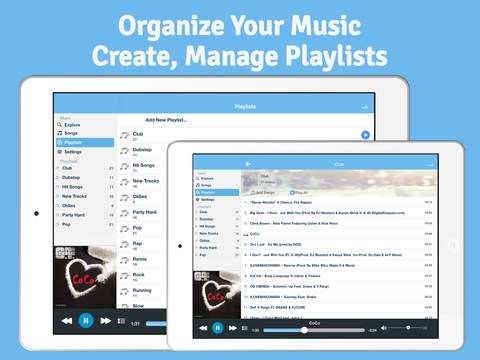Tap Add New Playlist…
480x360 pixels.
pyautogui.click(x=166, y=120)
